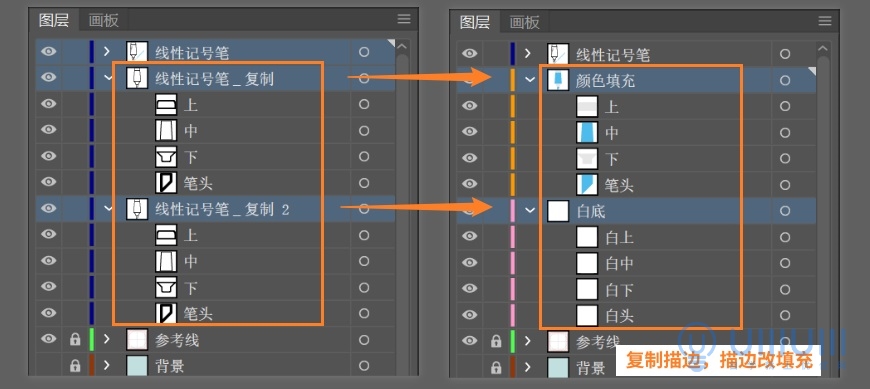
Task: Hide the 参考线 layer in left panel
Action: click(49, 339)
